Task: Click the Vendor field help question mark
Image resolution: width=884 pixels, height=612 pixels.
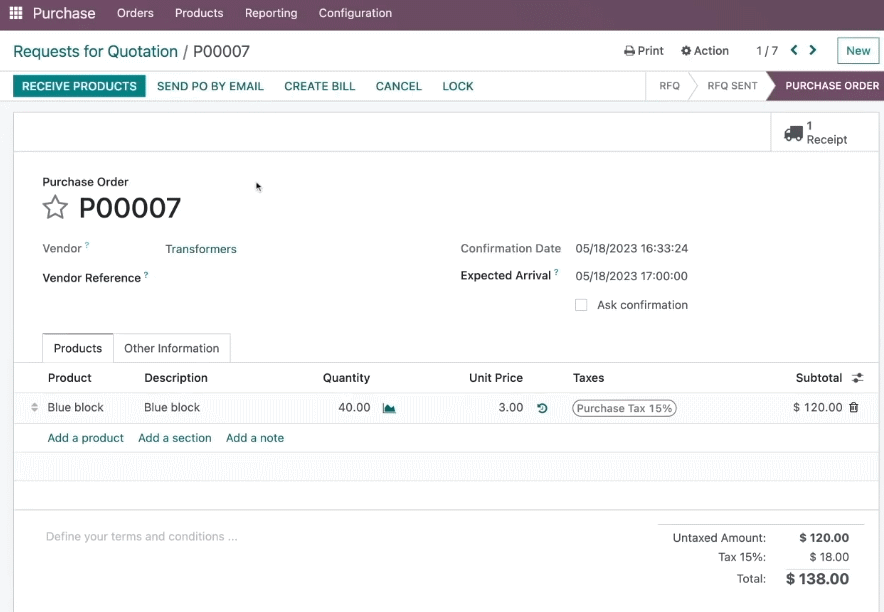Action: coord(87,245)
